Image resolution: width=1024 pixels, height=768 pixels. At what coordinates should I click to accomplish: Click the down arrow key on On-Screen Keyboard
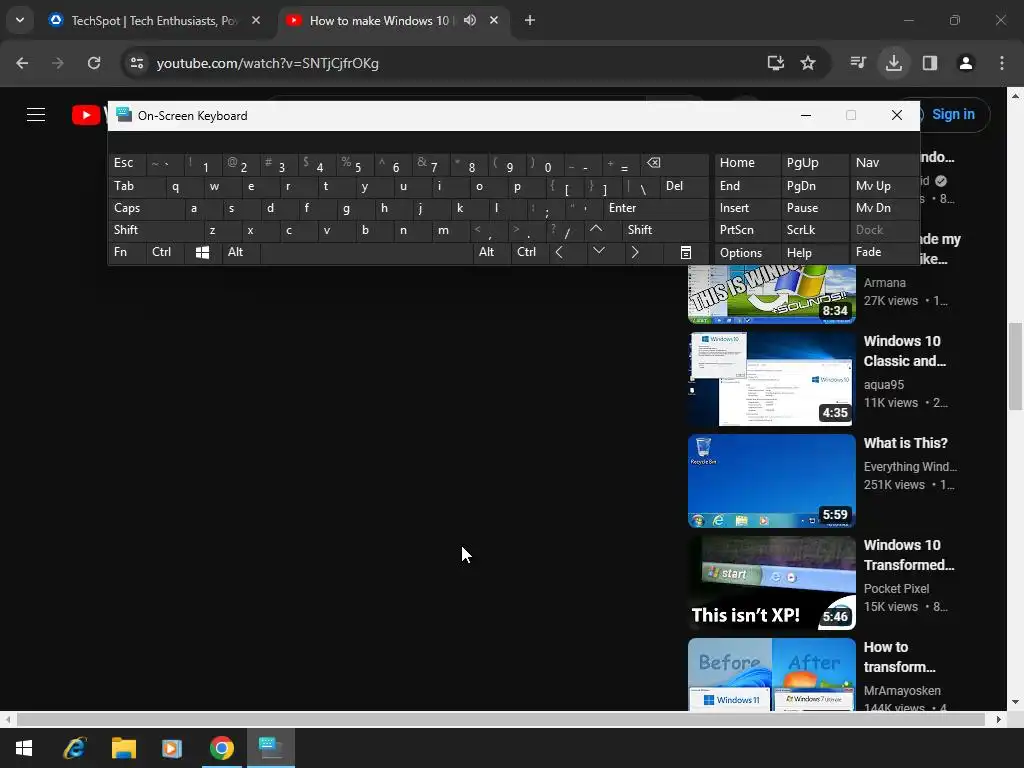(x=598, y=251)
